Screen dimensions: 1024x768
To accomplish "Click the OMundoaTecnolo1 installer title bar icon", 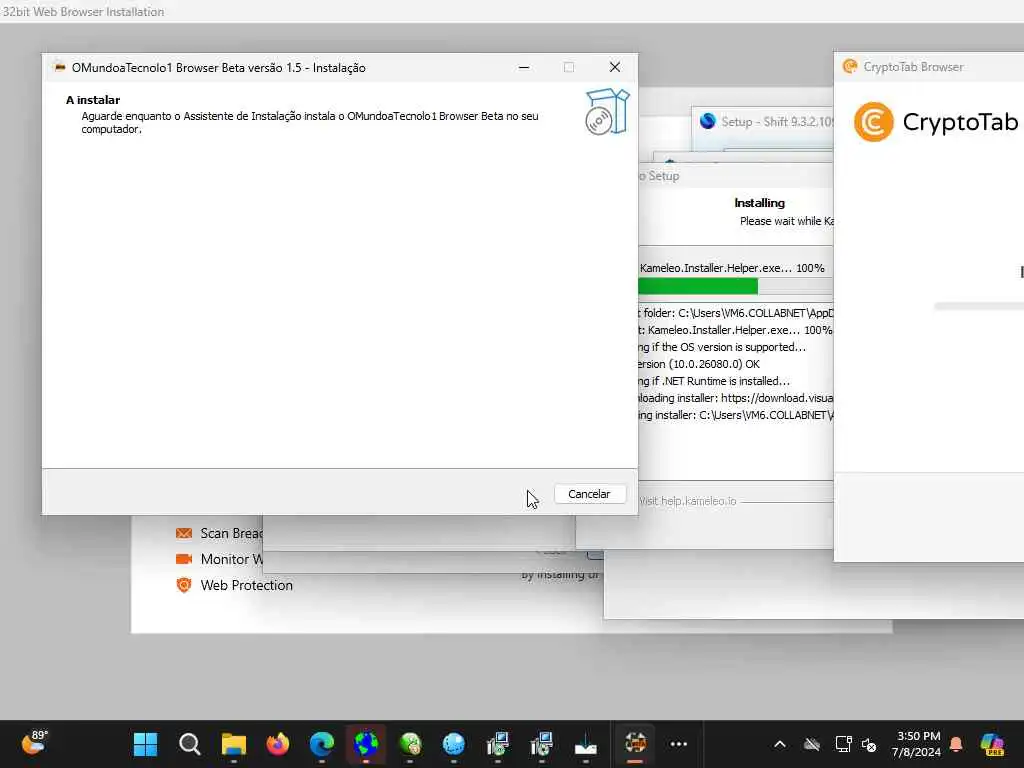I will tap(60, 67).
